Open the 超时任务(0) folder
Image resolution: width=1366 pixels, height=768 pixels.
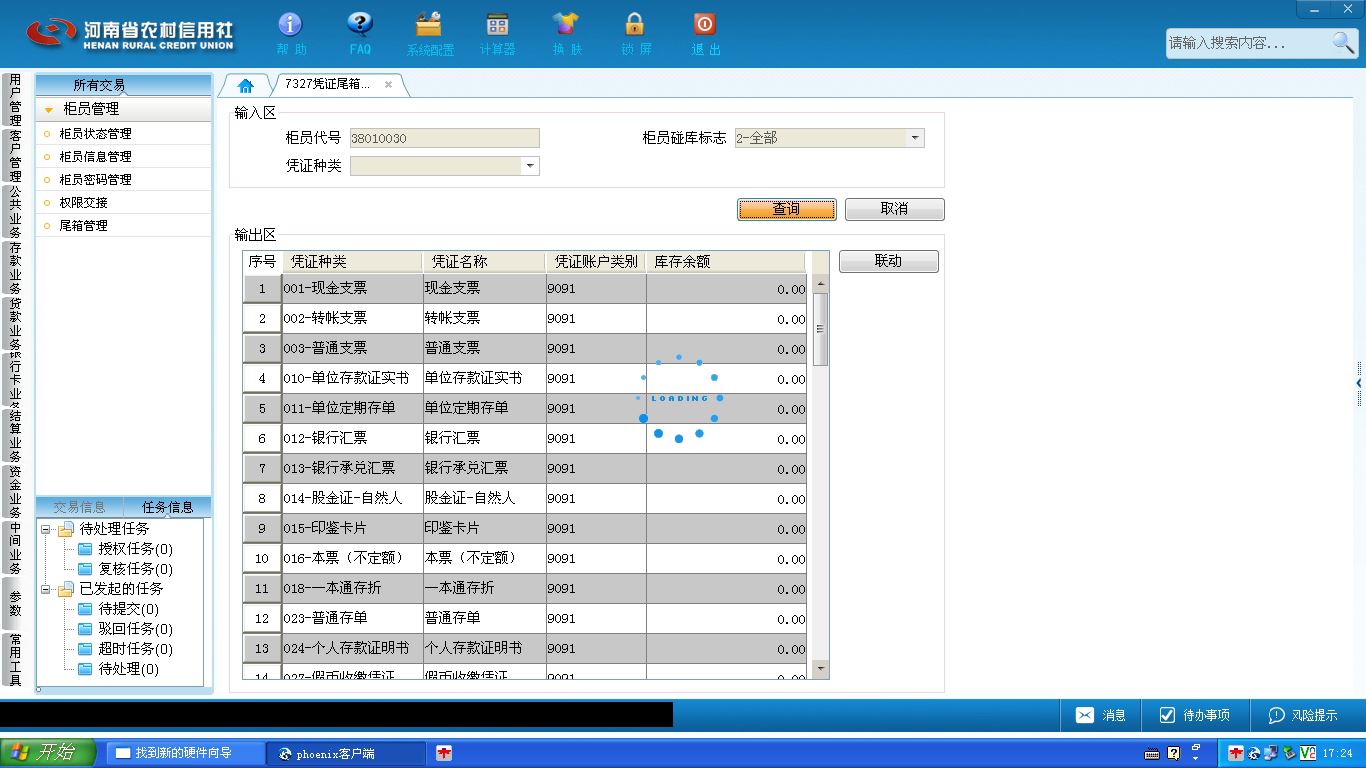125,649
